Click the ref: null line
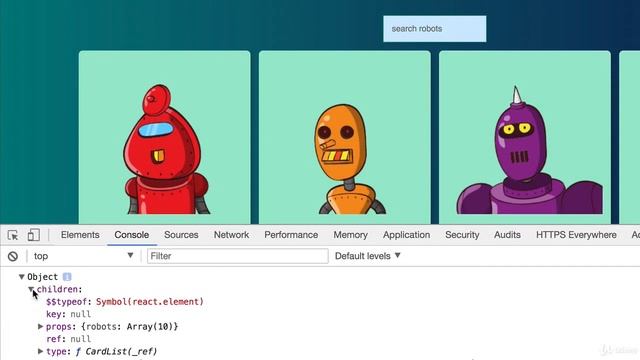The width and height of the screenshot is (640, 360). pyautogui.click(x=69, y=339)
